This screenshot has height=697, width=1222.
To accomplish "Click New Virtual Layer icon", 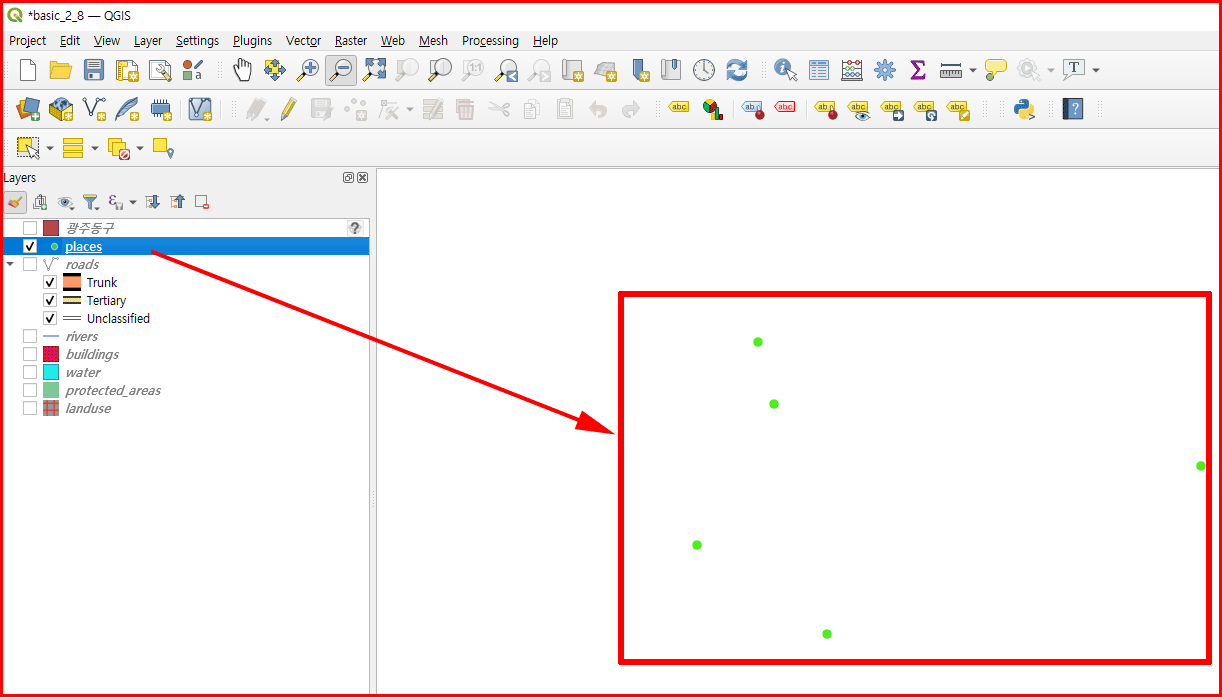I will [200, 109].
